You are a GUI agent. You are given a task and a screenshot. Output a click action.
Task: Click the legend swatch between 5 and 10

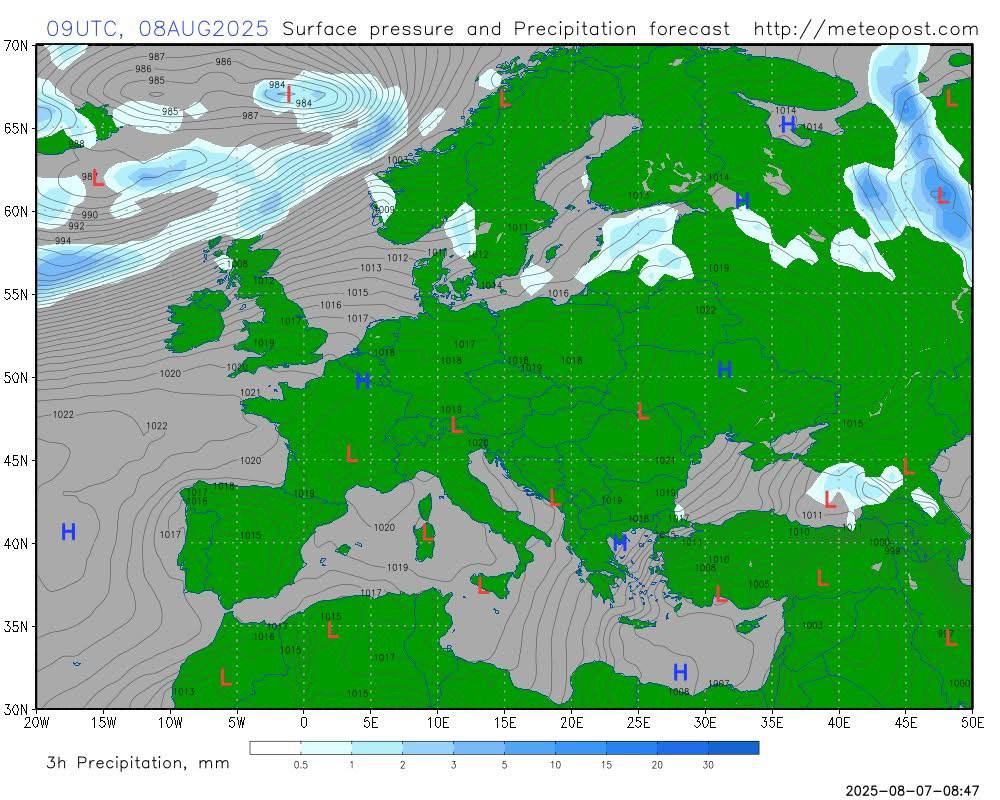530,747
